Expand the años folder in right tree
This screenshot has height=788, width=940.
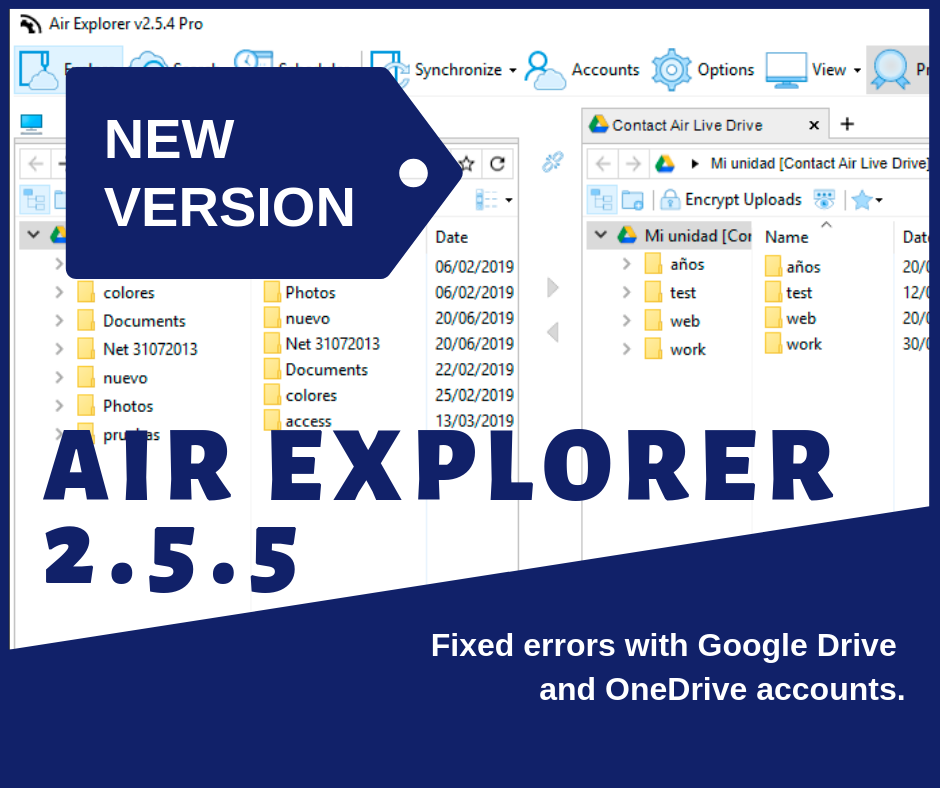pyautogui.click(x=626, y=264)
